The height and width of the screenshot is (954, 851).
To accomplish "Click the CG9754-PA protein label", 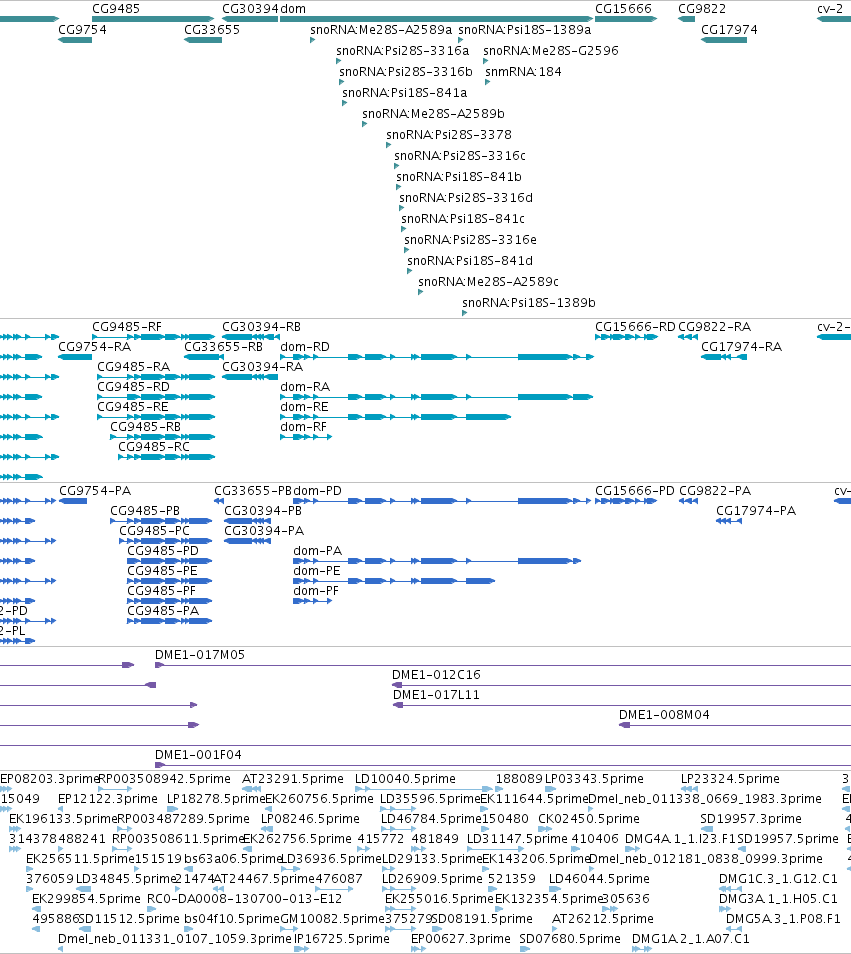I will coord(95,490).
